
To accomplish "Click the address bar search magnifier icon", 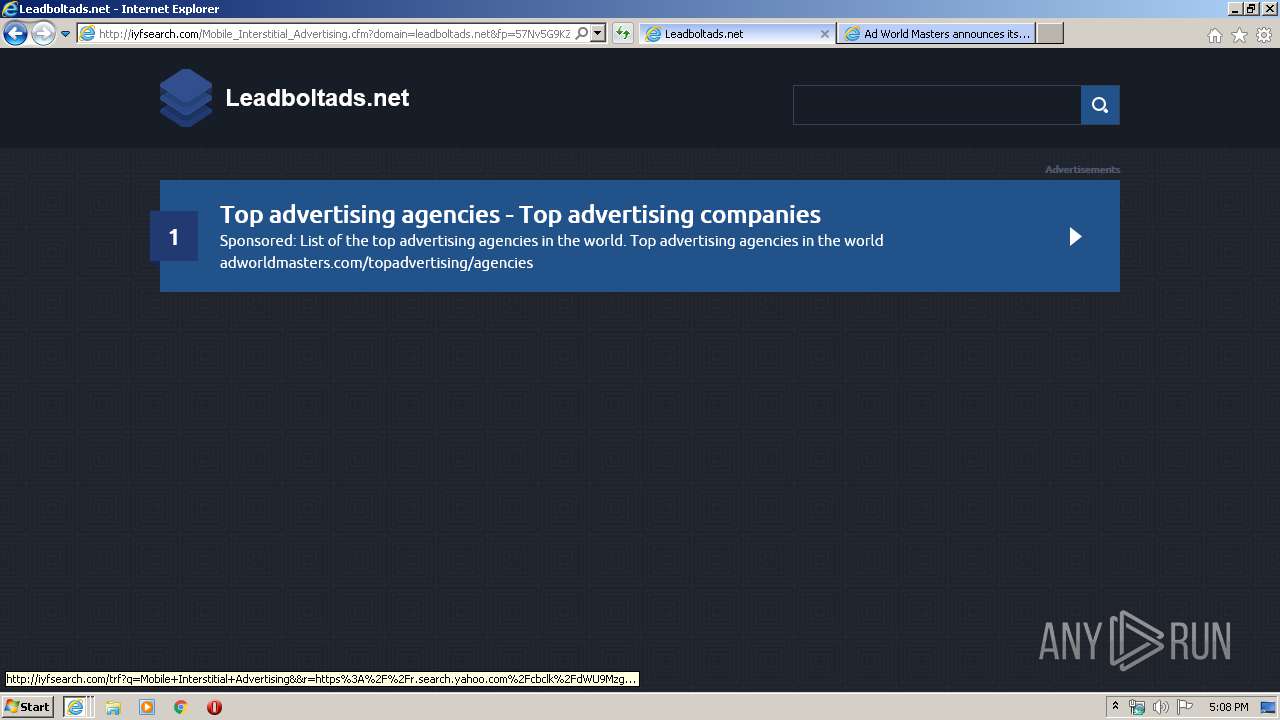I will [582, 34].
